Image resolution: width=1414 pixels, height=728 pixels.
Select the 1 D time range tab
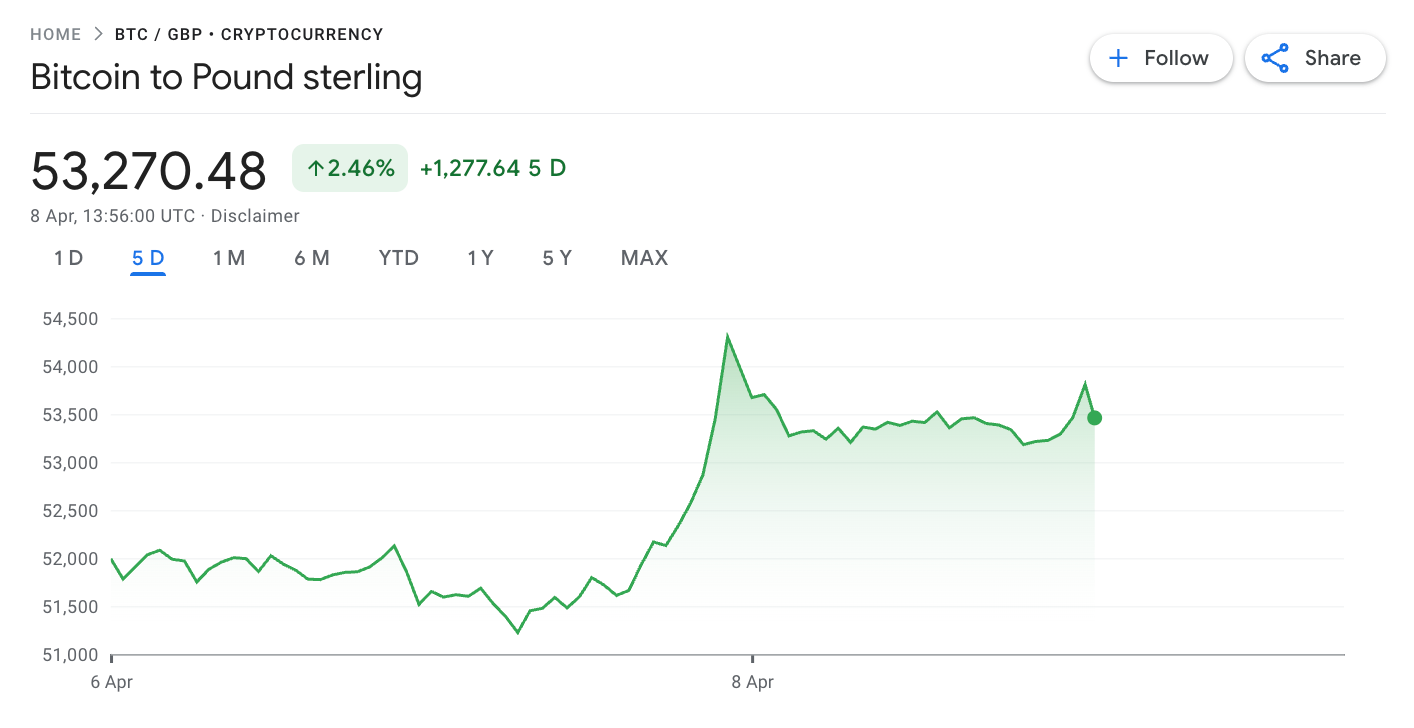pos(68,258)
